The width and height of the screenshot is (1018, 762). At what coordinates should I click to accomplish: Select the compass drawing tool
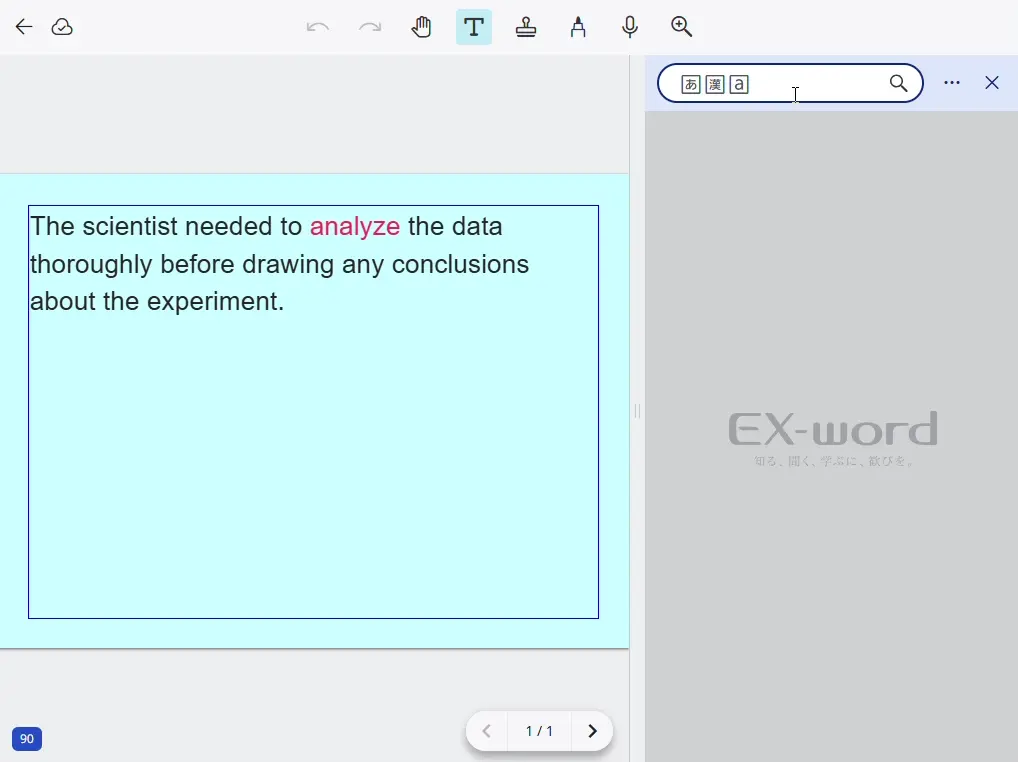pos(578,27)
